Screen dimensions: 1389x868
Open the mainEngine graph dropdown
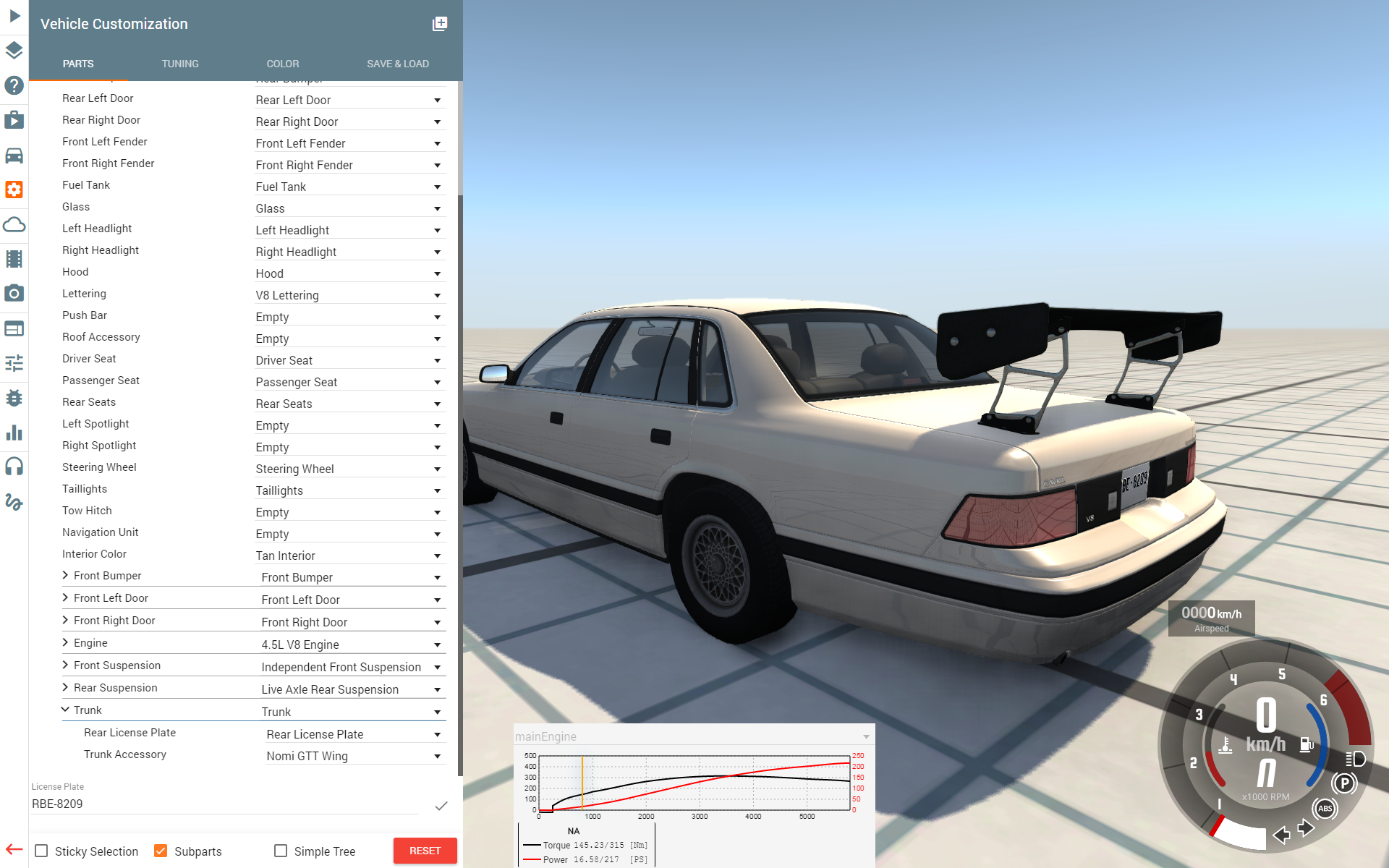click(x=693, y=736)
